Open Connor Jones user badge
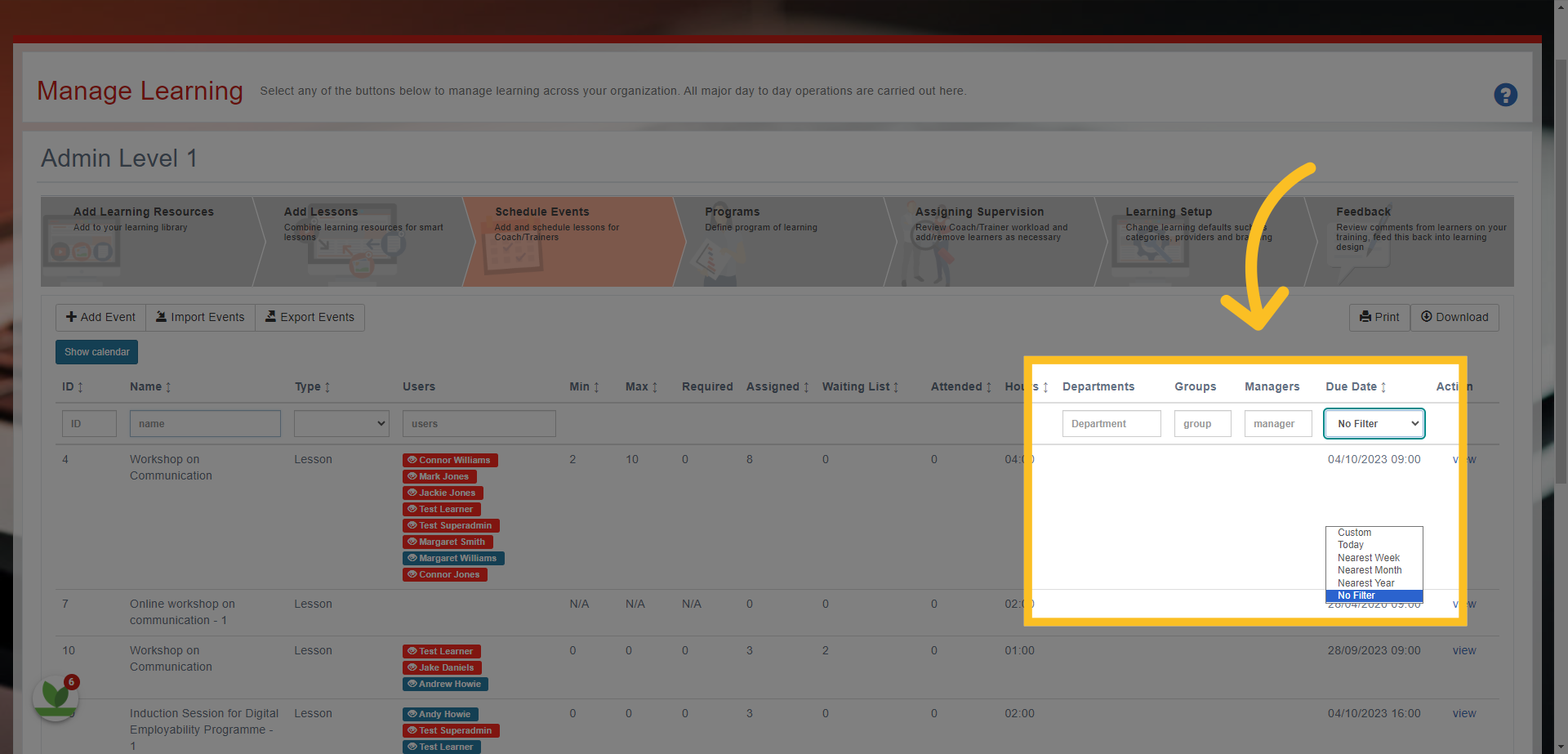This screenshot has width=1568, height=754. 445,574
